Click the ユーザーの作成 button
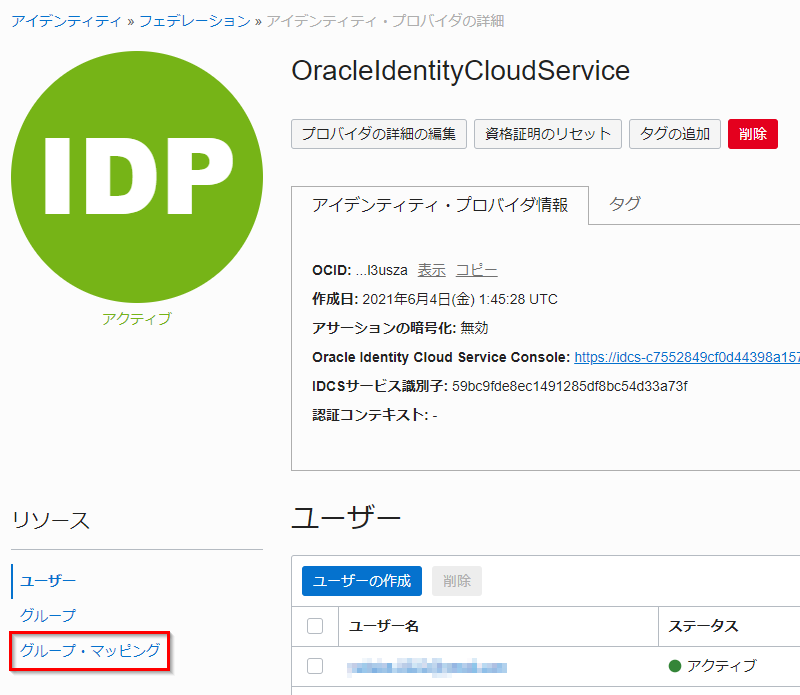The height and width of the screenshot is (695, 800). [362, 581]
